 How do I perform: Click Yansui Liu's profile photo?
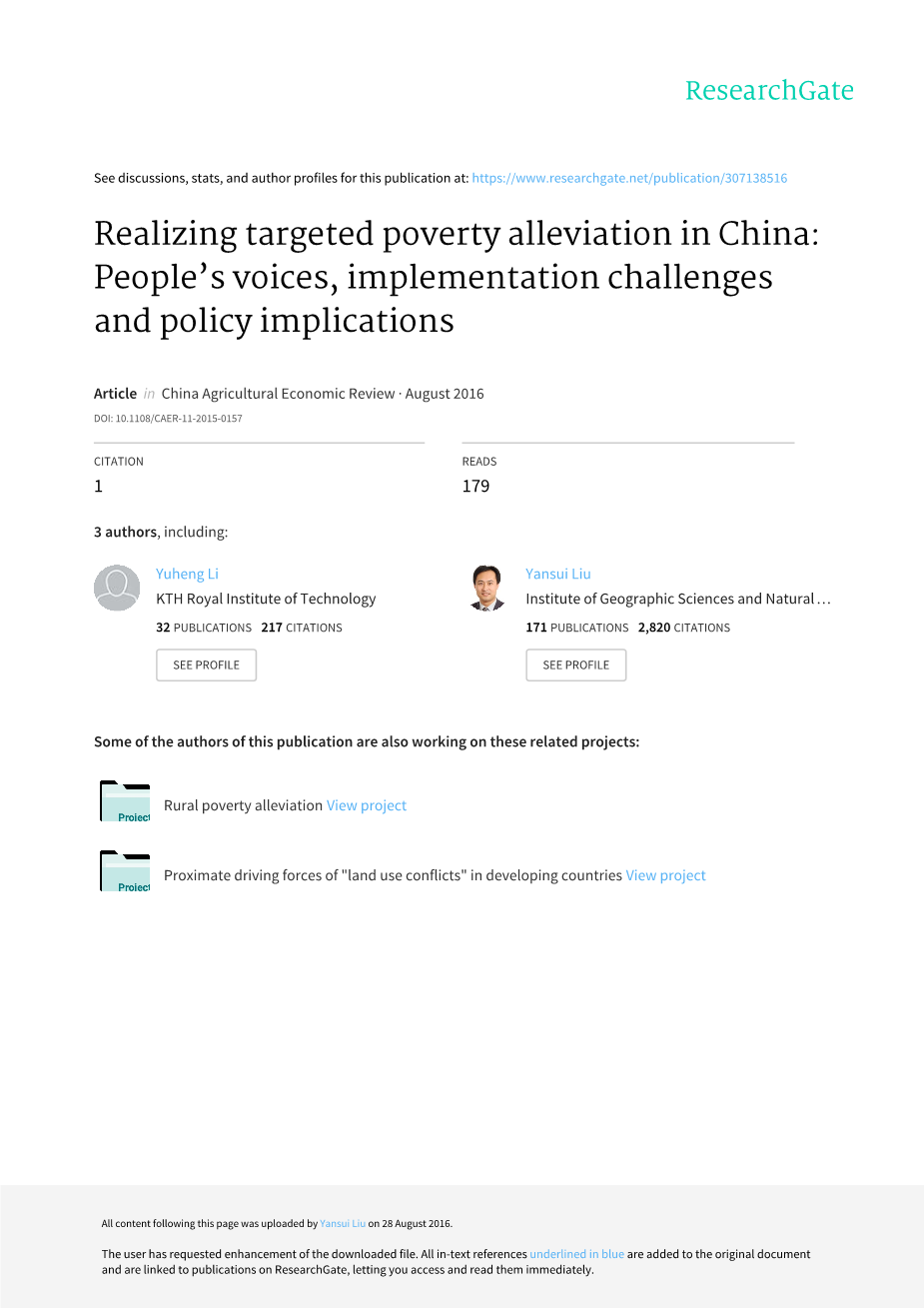coord(486,588)
